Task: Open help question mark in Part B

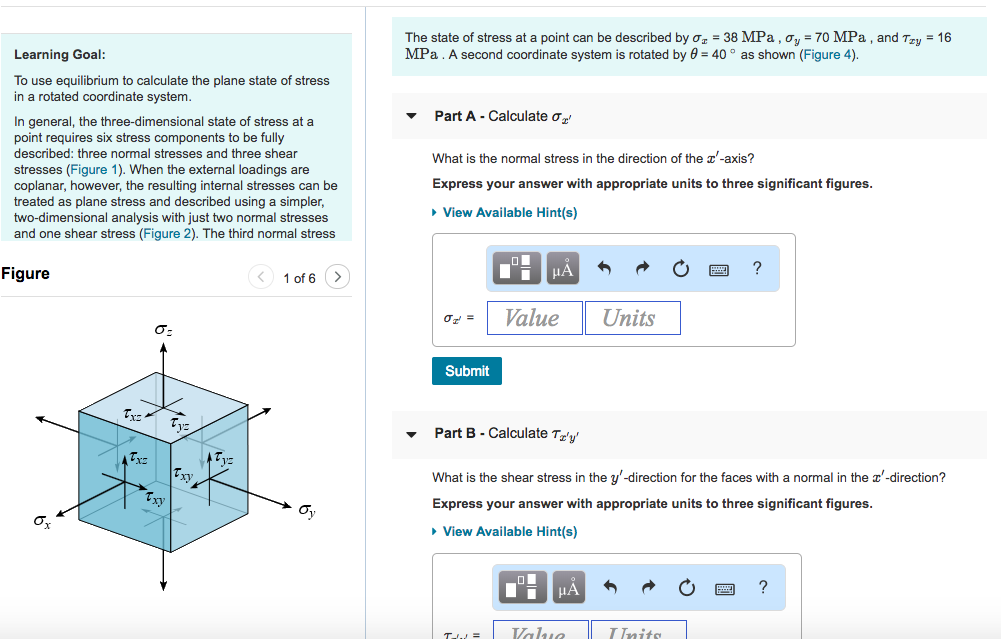Action: click(763, 588)
